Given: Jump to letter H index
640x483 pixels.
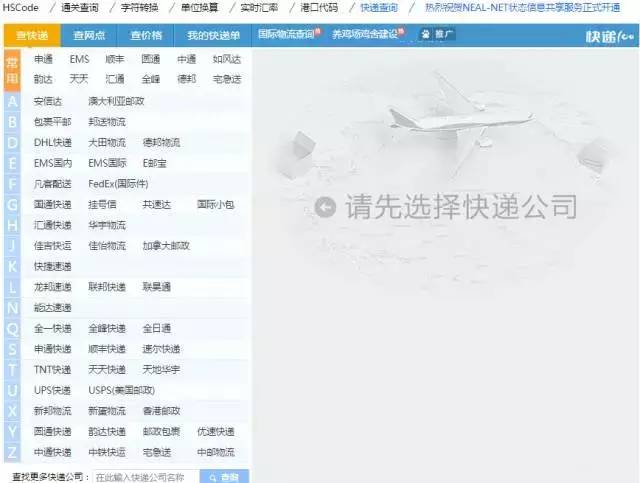Looking at the screenshot, I should [12, 225].
